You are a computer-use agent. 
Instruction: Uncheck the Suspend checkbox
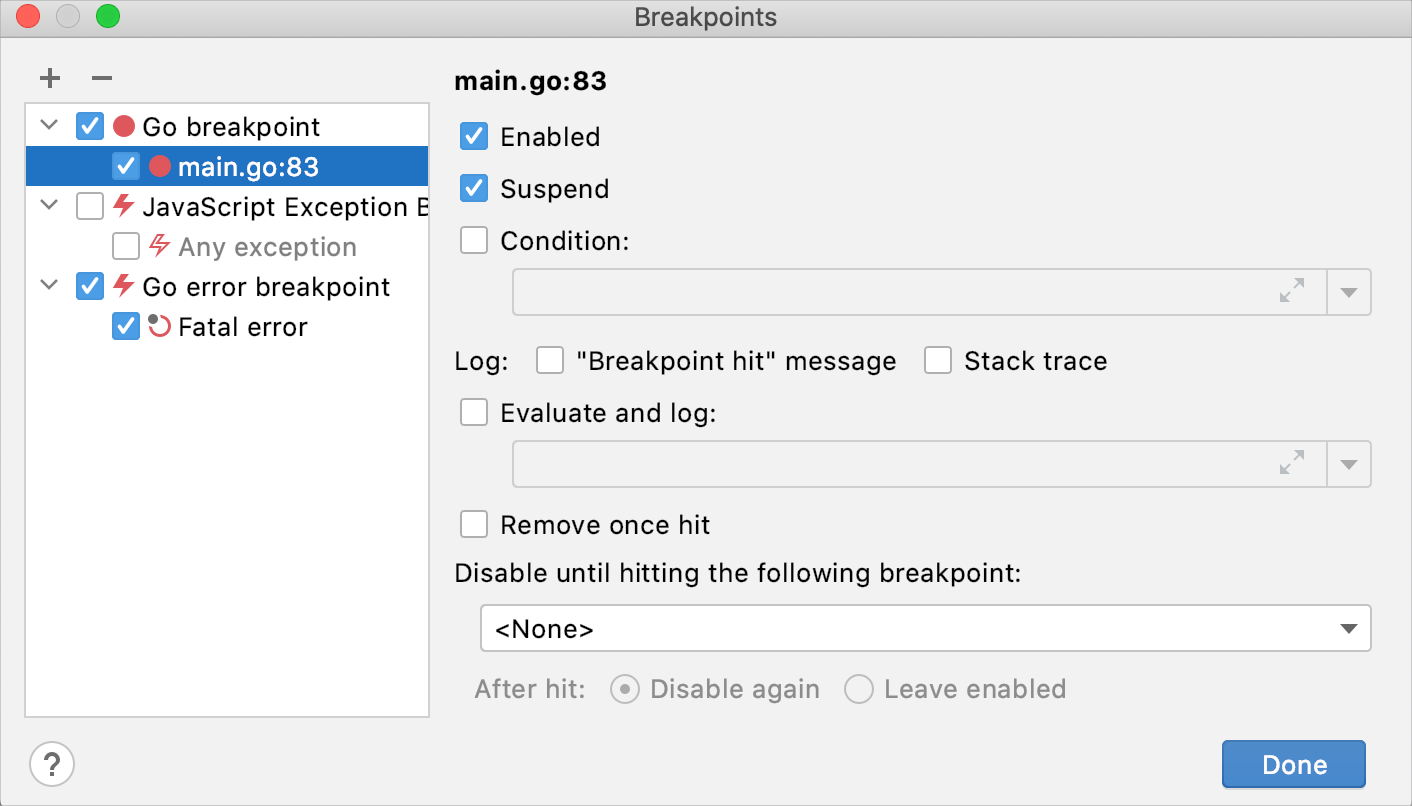click(473, 188)
